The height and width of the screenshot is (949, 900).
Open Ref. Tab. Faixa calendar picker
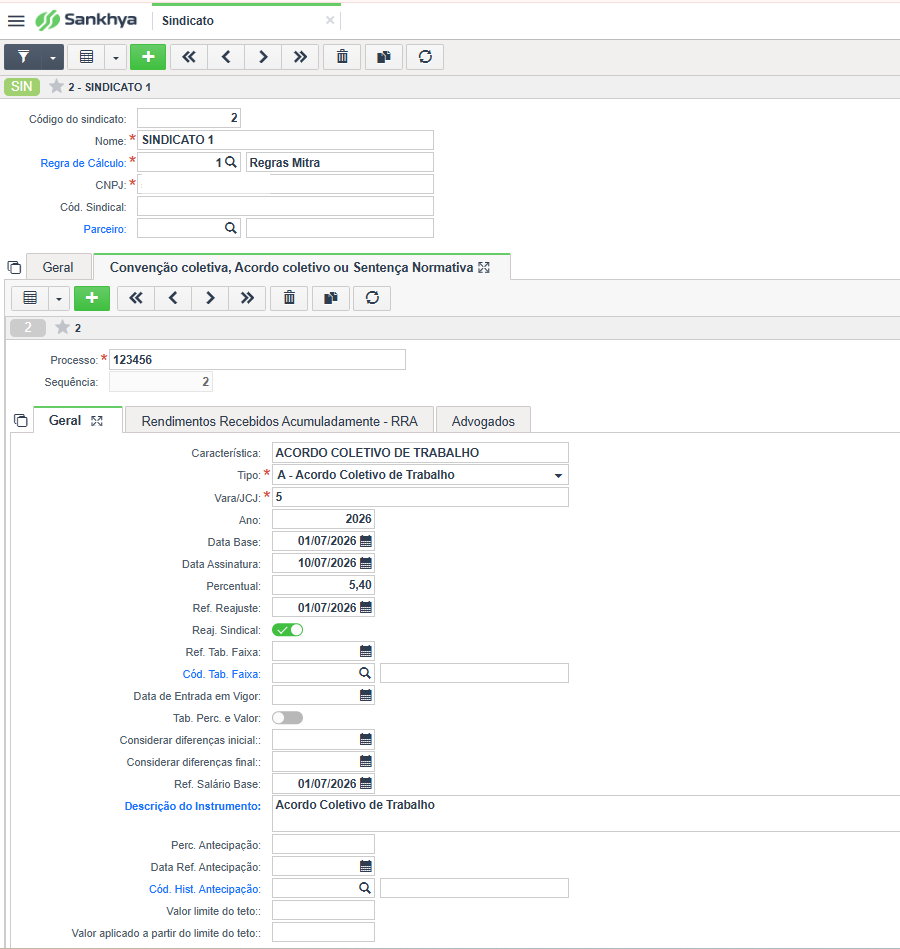click(x=366, y=651)
